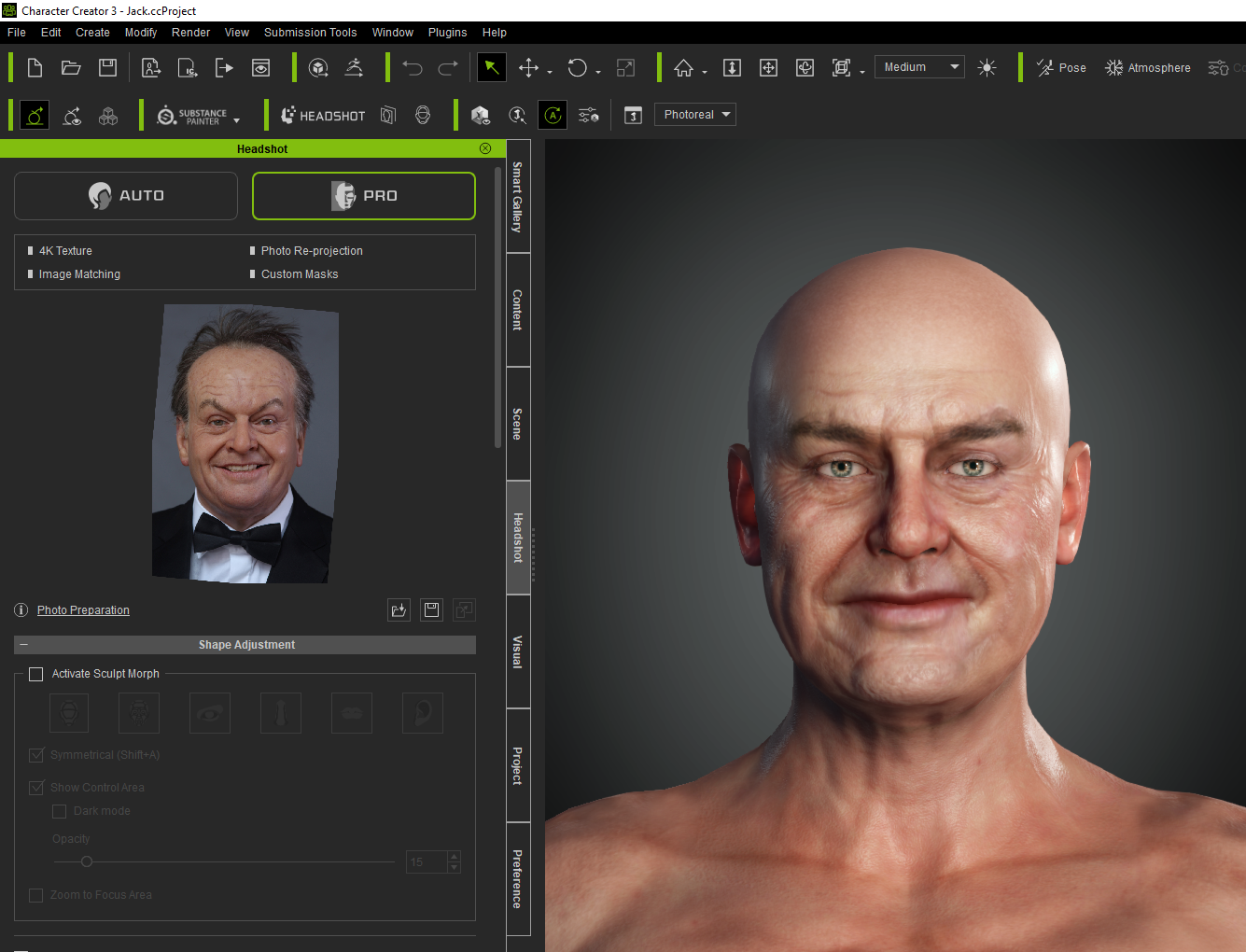Image resolution: width=1246 pixels, height=952 pixels.
Task: Switch to Visual side tab
Action: point(518,651)
